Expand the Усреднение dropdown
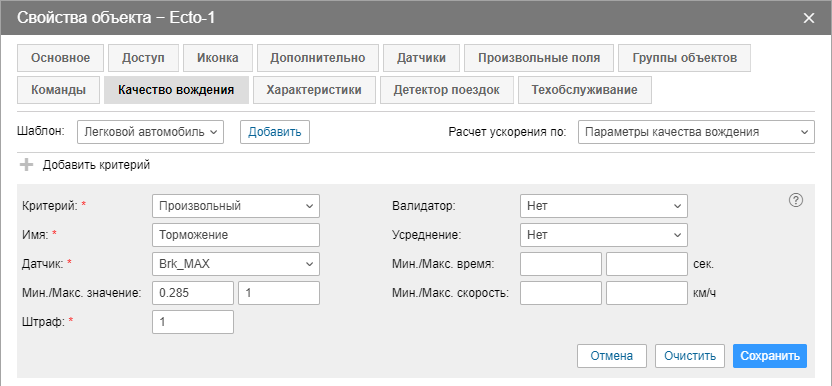Viewport: 832px width, 386px height. [x=604, y=235]
